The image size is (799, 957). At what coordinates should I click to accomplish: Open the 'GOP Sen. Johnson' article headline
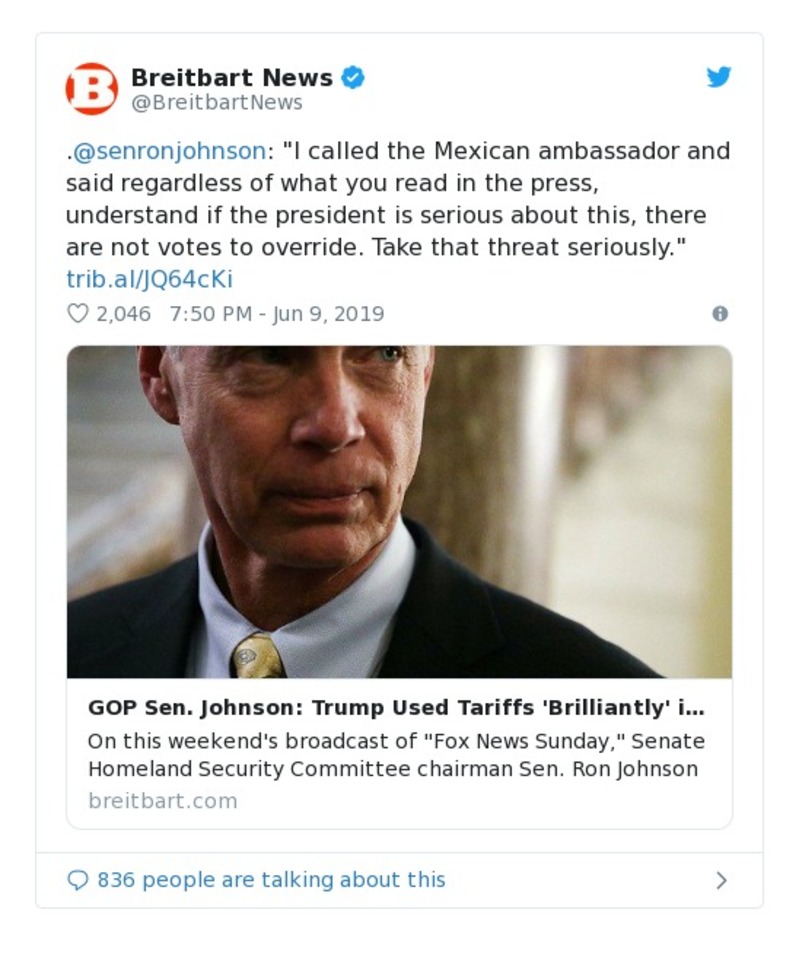point(396,708)
